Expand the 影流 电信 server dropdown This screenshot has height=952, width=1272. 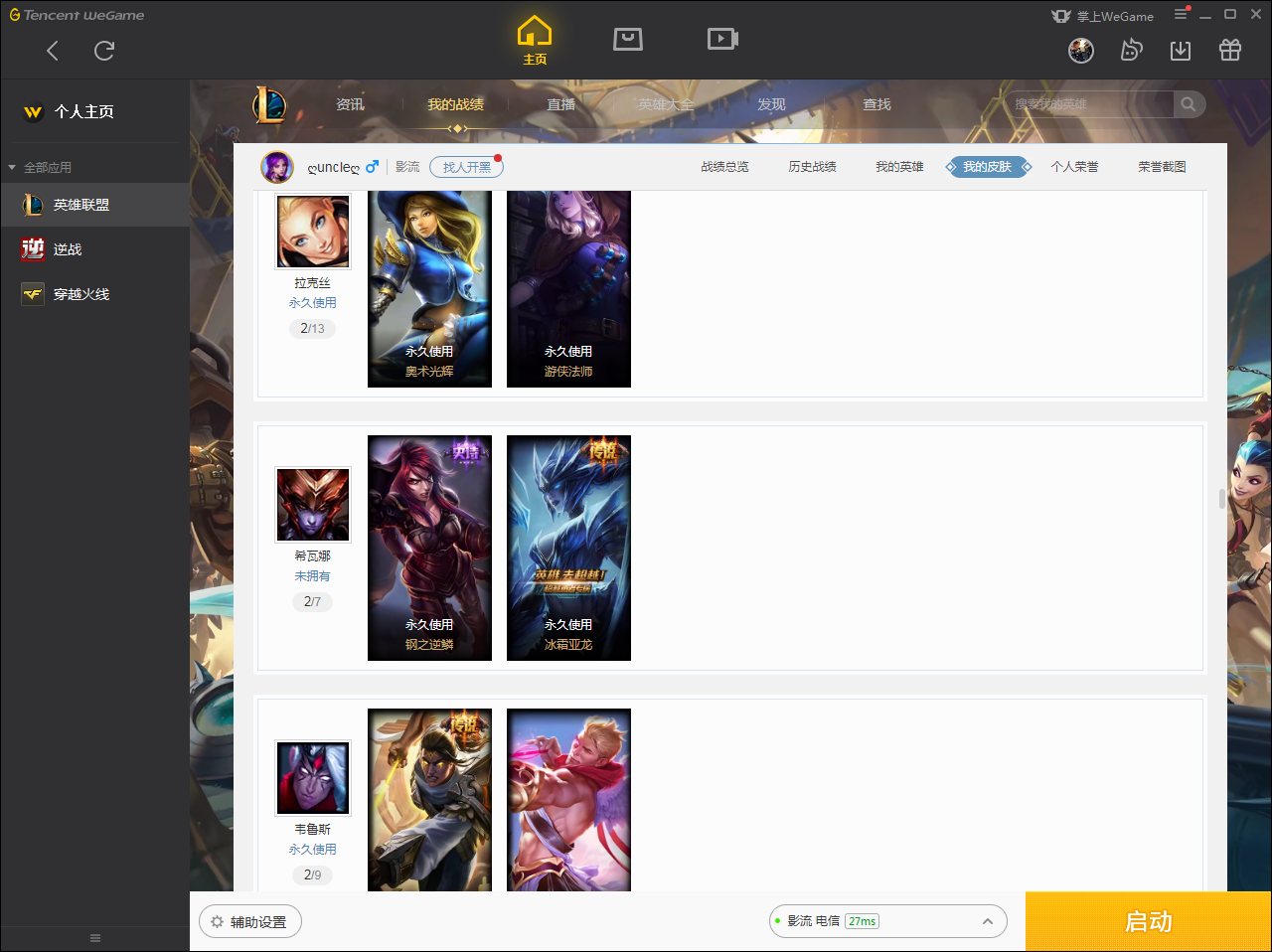click(888, 921)
